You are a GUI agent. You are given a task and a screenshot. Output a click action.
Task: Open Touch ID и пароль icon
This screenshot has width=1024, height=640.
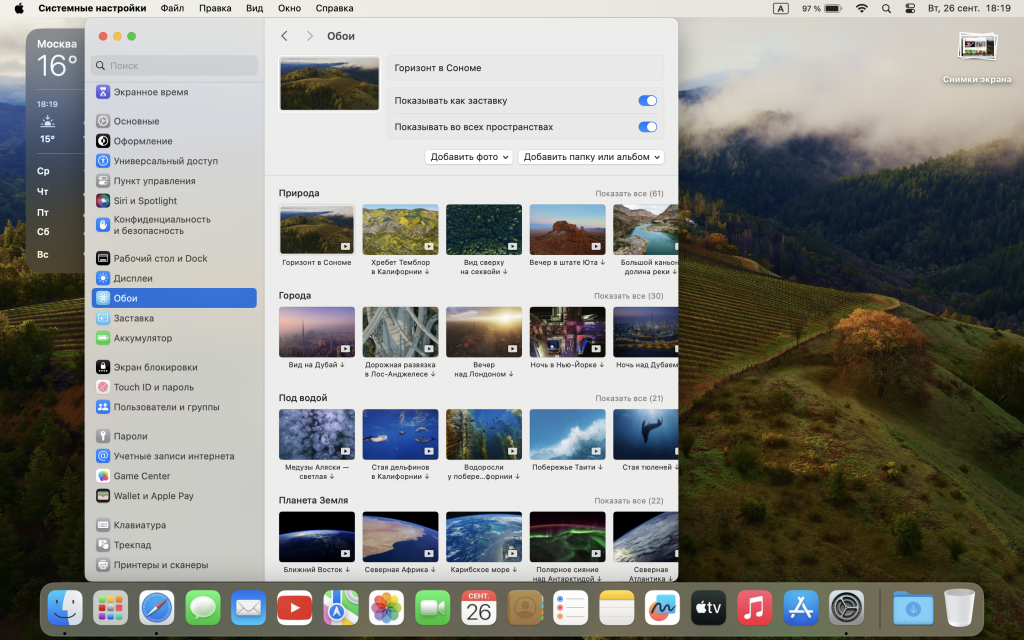coord(103,387)
